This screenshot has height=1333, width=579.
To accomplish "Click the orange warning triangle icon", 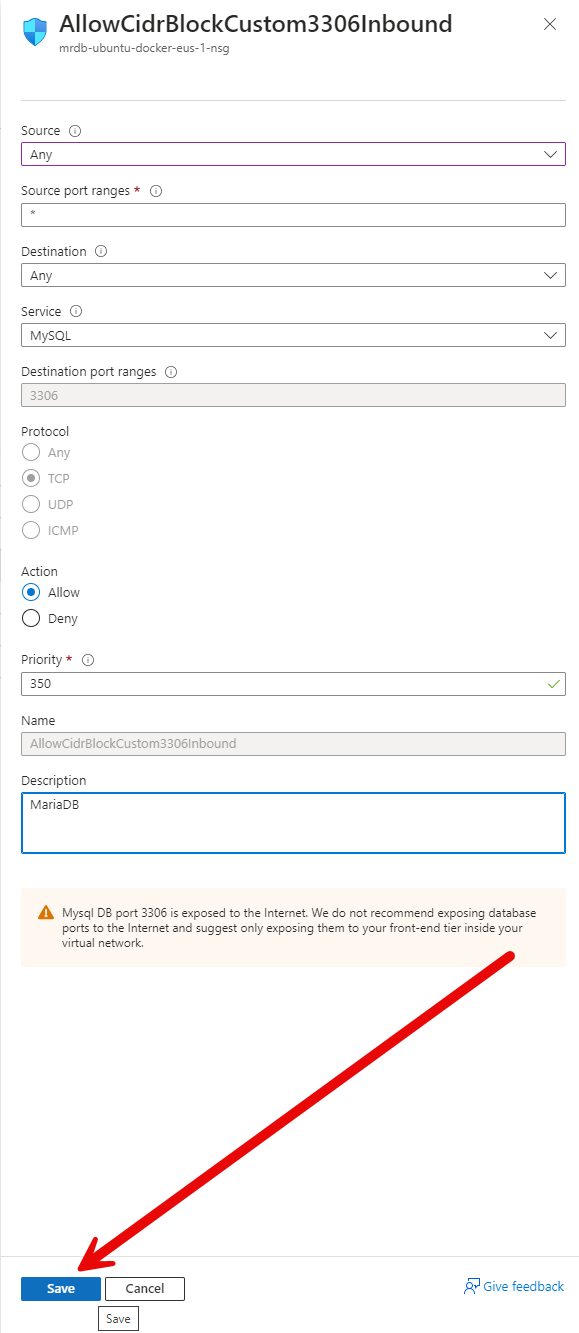I will point(46,913).
